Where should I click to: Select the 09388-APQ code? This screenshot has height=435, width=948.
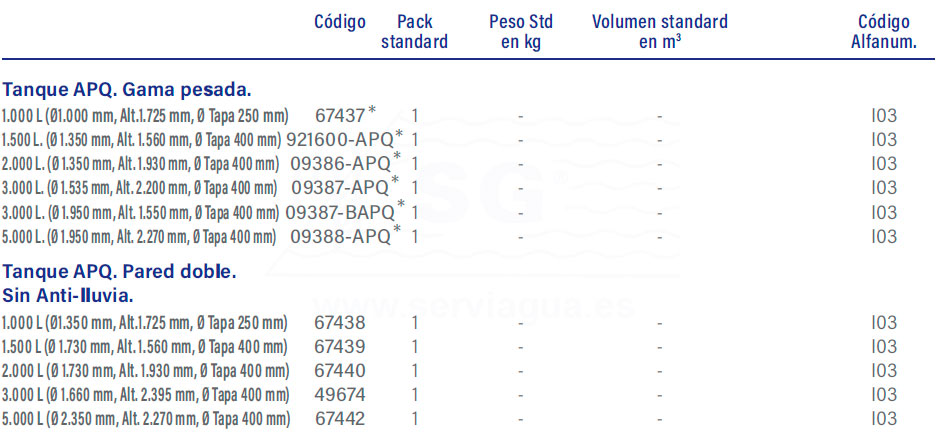click(340, 236)
